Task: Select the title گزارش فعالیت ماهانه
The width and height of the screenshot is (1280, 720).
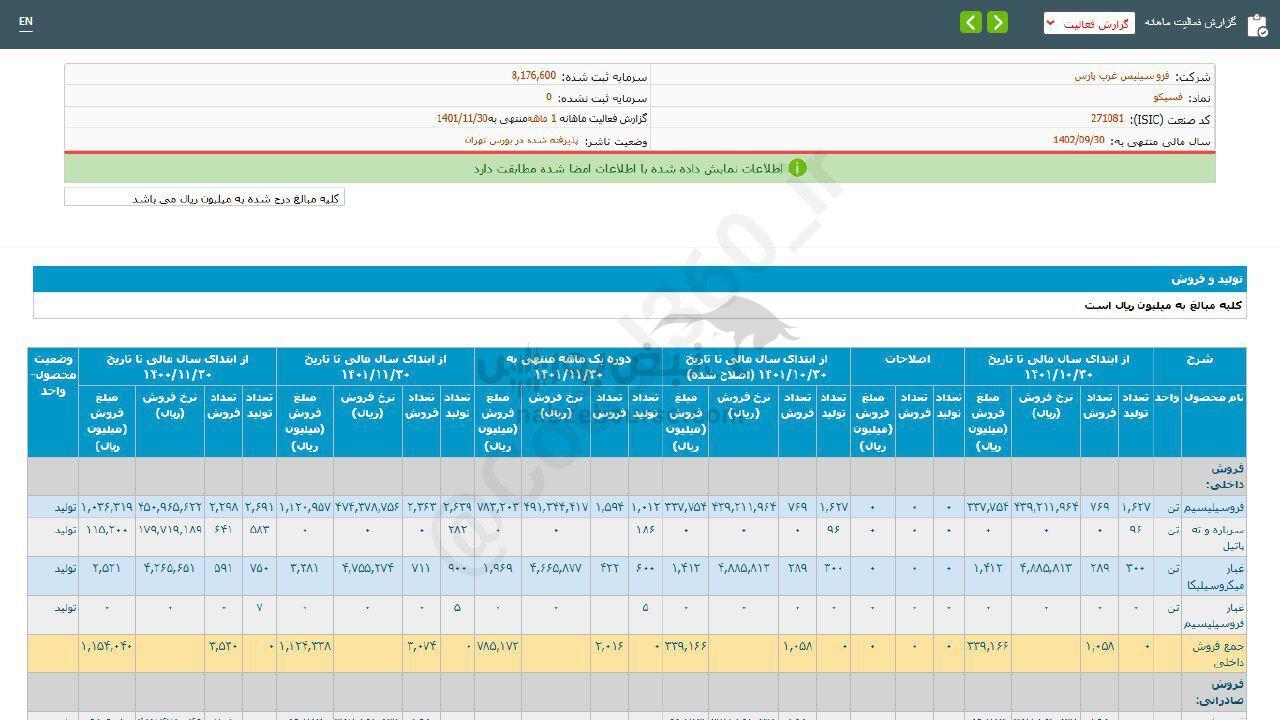Action: (x=1191, y=23)
